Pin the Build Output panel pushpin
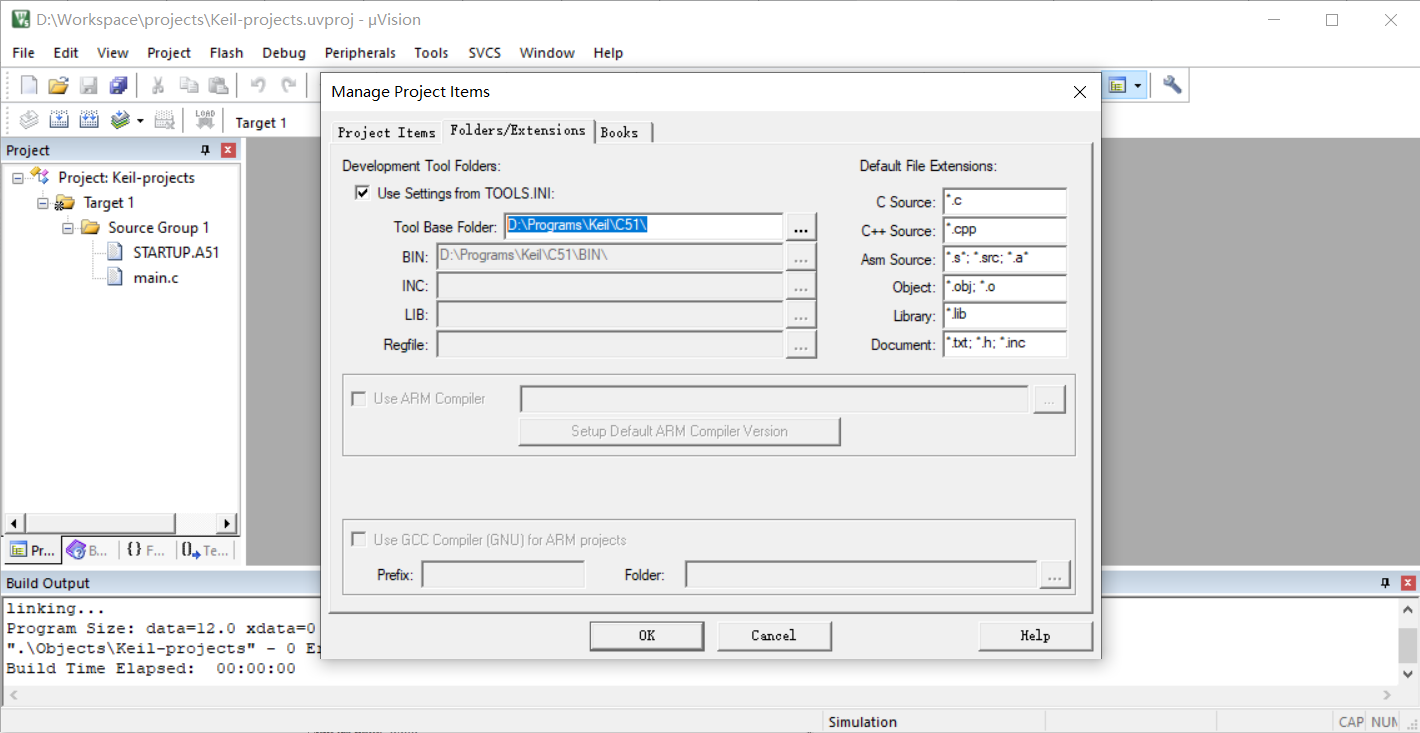The image size is (1420, 733). 1386,583
